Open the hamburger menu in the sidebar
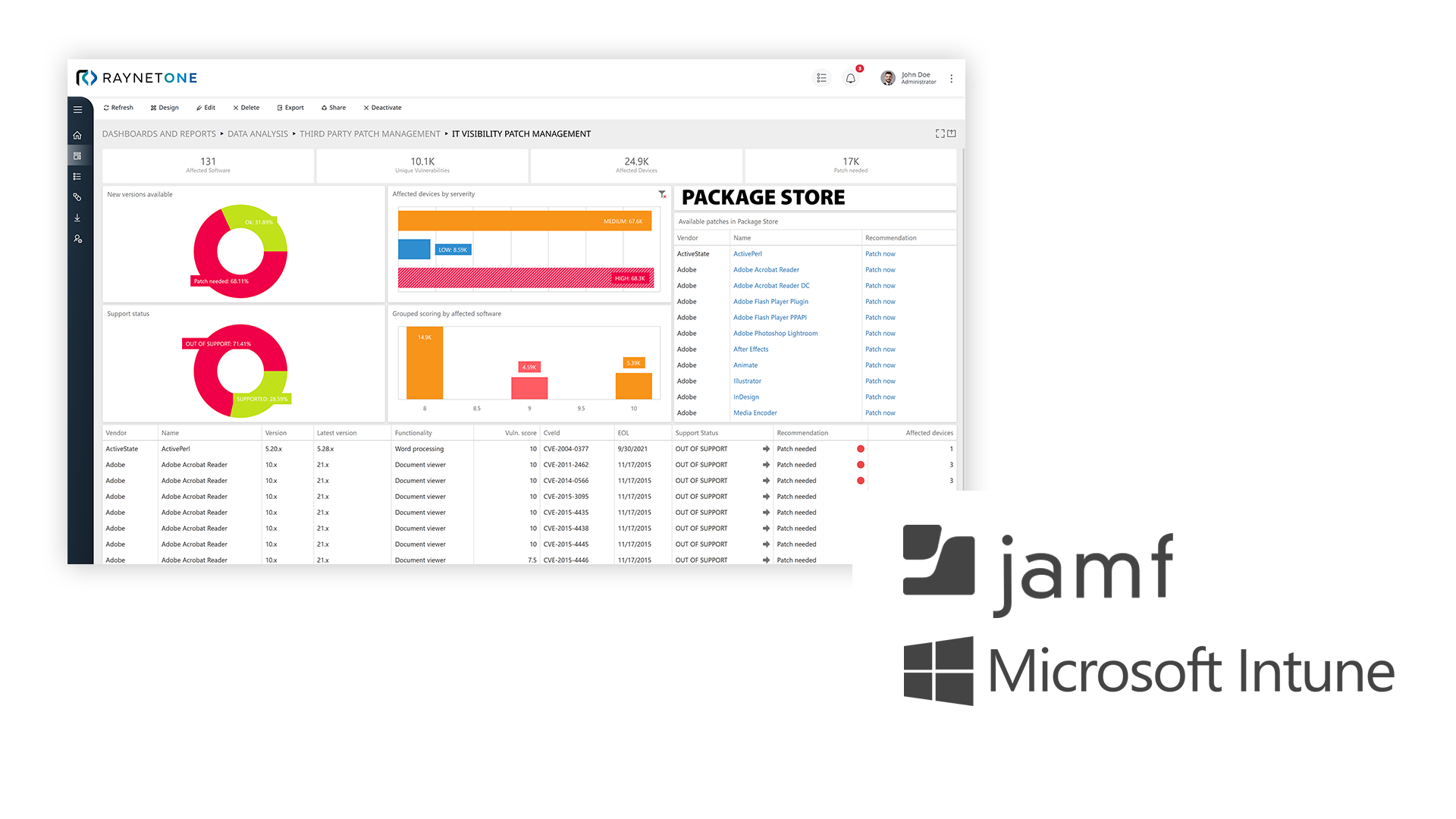Viewport: 1456px width, 819px height. [x=77, y=109]
